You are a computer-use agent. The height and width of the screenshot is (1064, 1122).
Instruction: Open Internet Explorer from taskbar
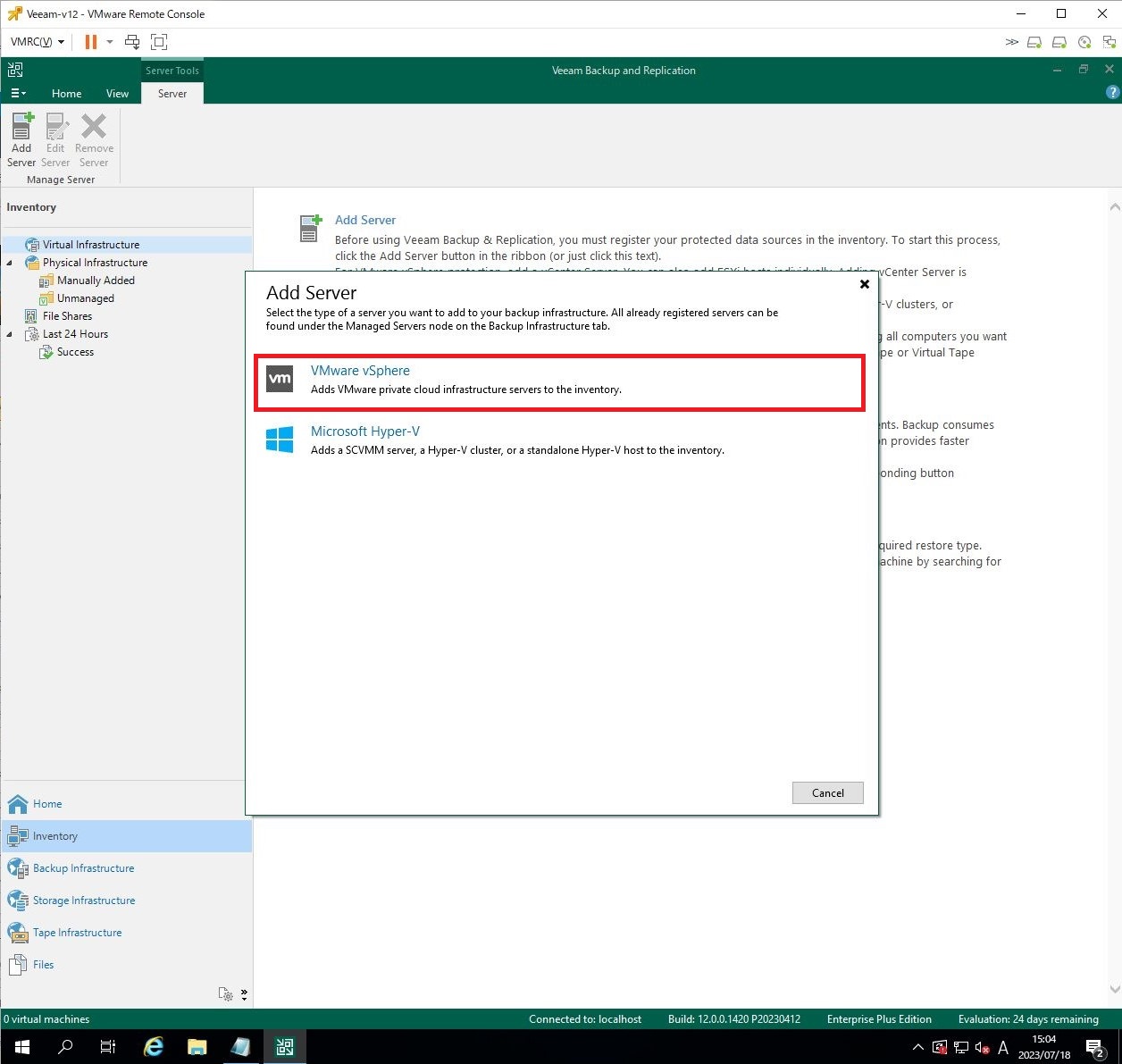pos(154,1047)
